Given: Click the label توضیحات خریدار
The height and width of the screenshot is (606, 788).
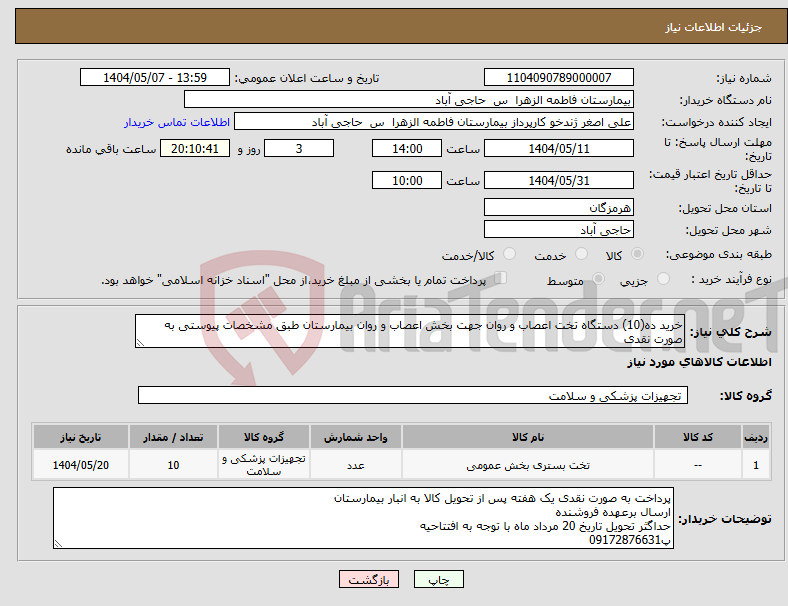Looking at the screenshot, I should point(725,519).
